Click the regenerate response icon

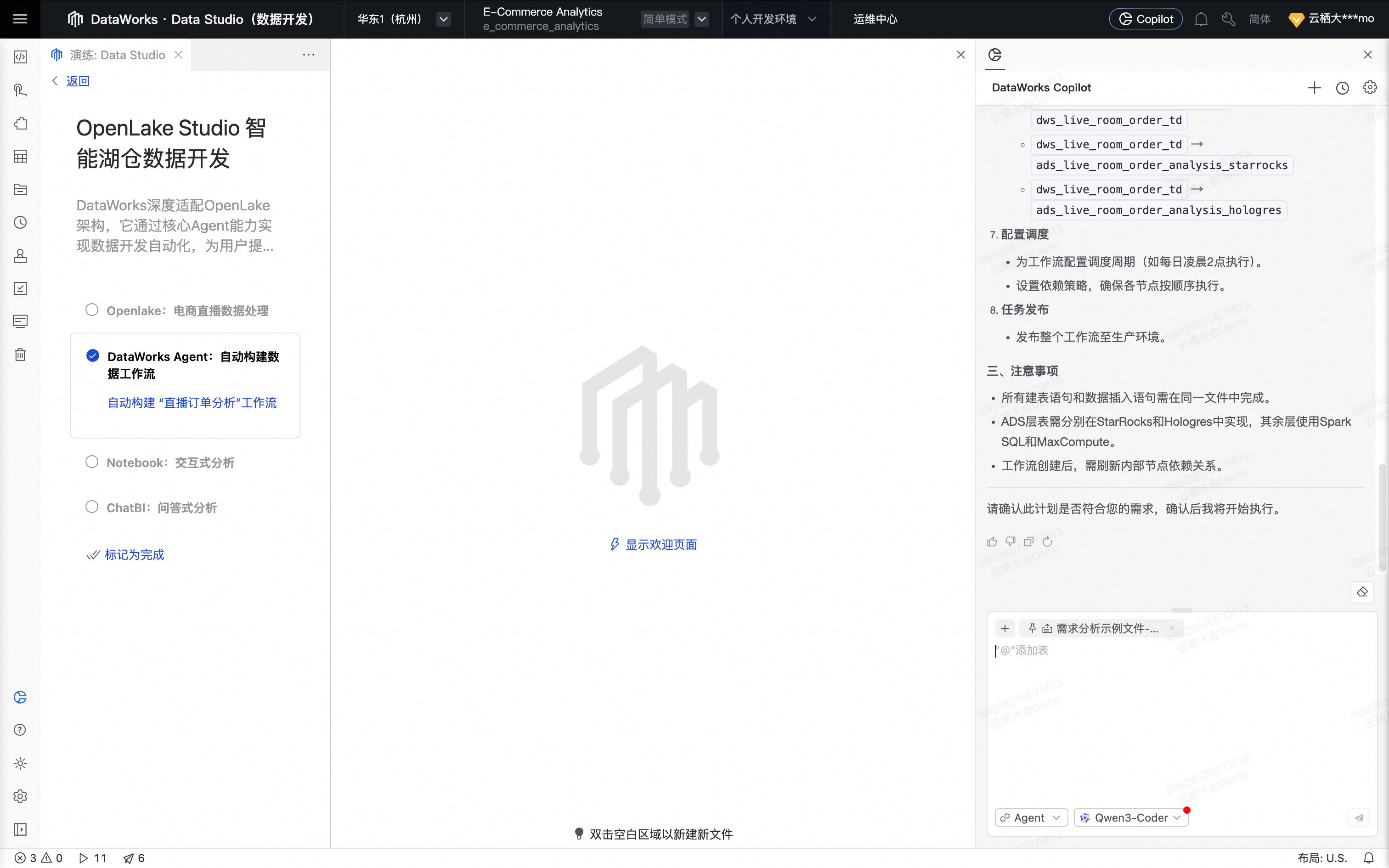1047,541
